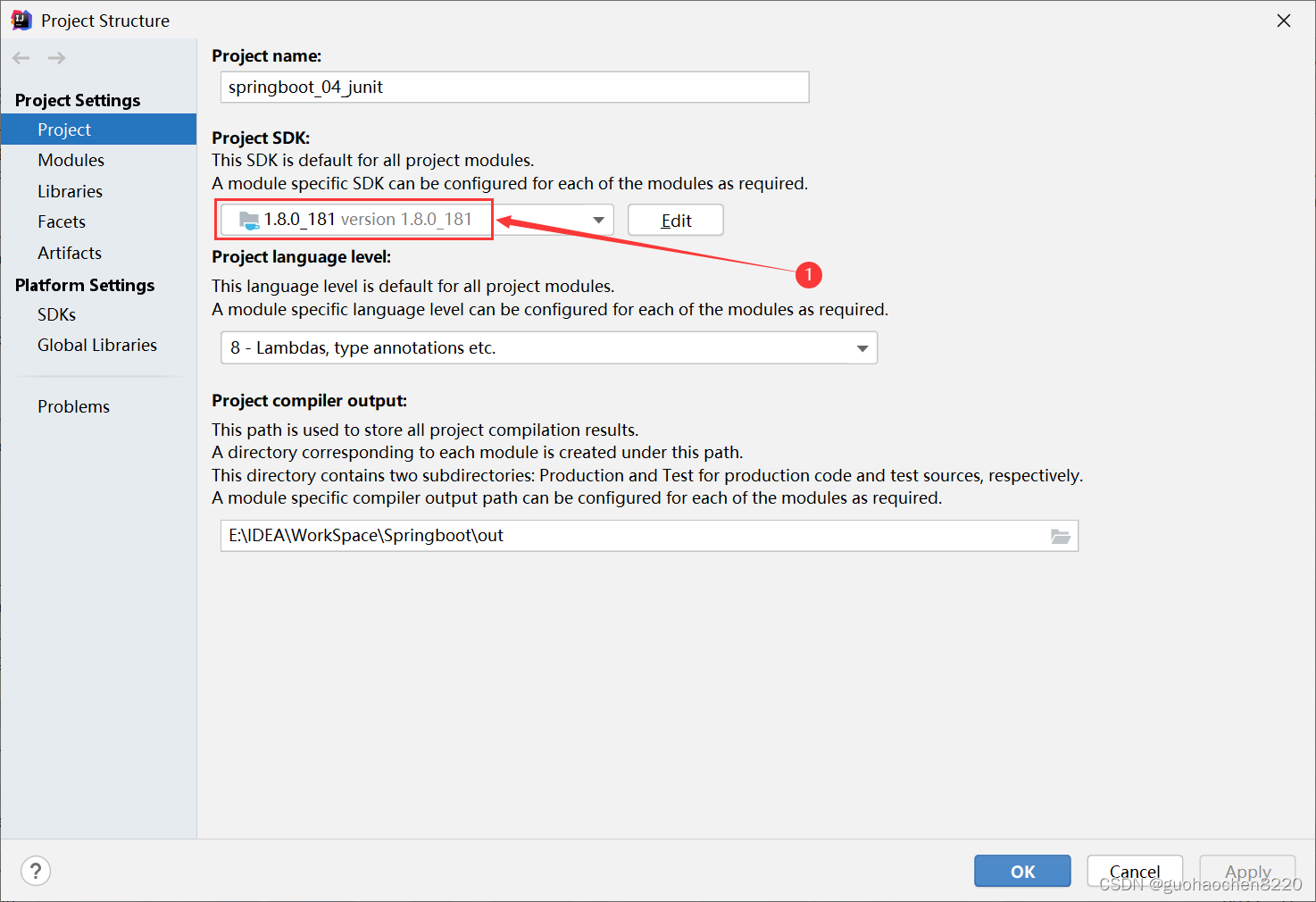The width and height of the screenshot is (1316, 902).
Task: Click the IntelliJ logo in title bar
Action: point(21,21)
